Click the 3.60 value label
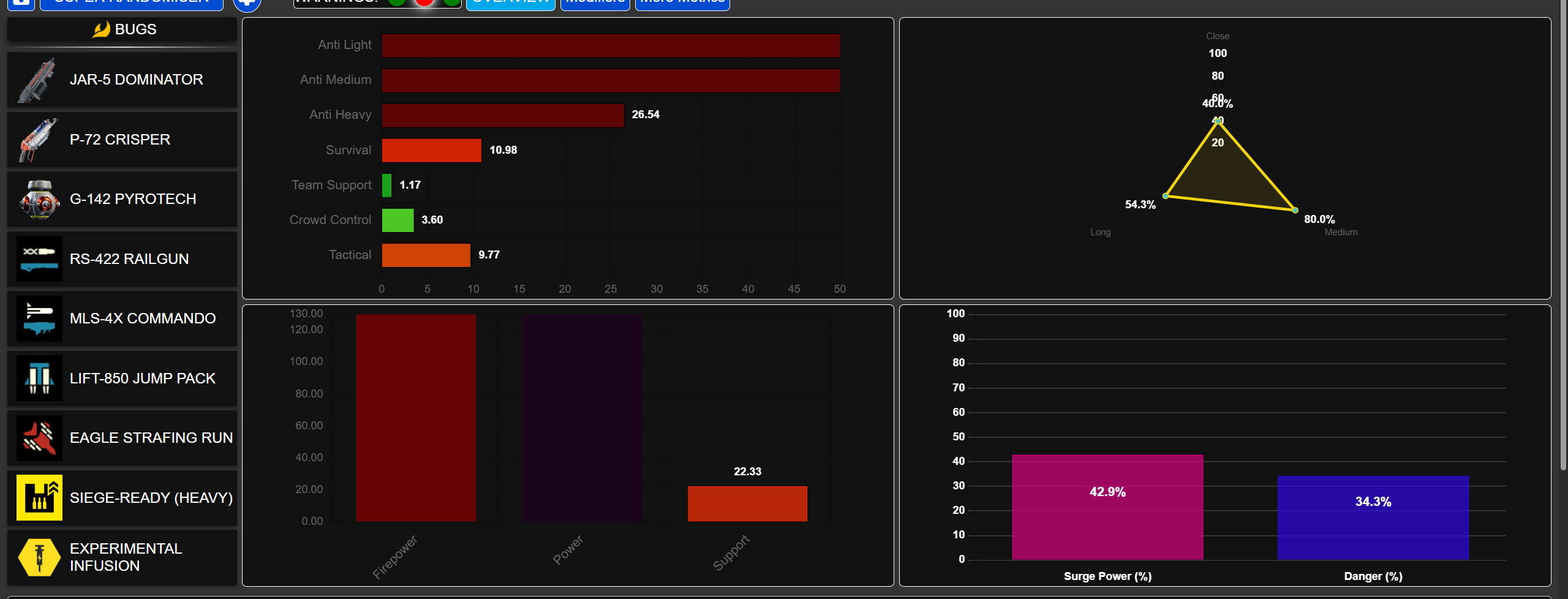 (x=432, y=220)
